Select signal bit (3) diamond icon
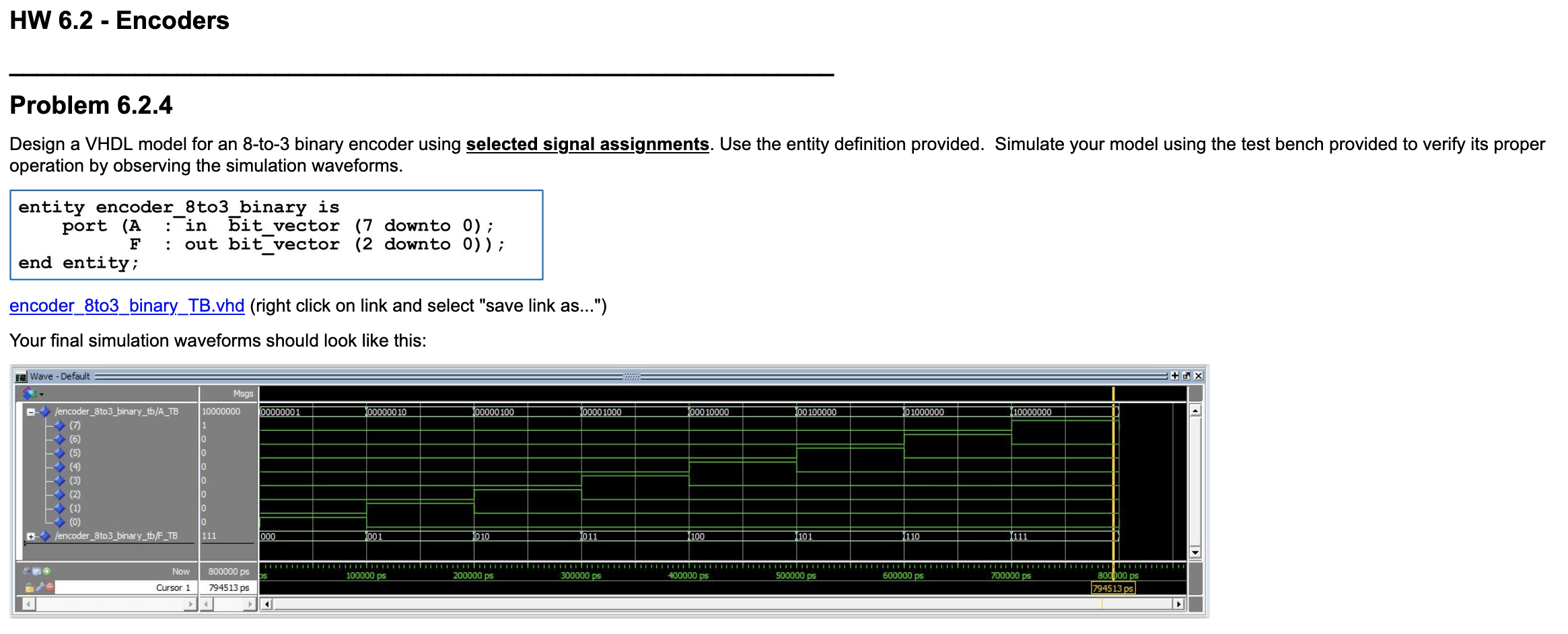 tap(60, 481)
